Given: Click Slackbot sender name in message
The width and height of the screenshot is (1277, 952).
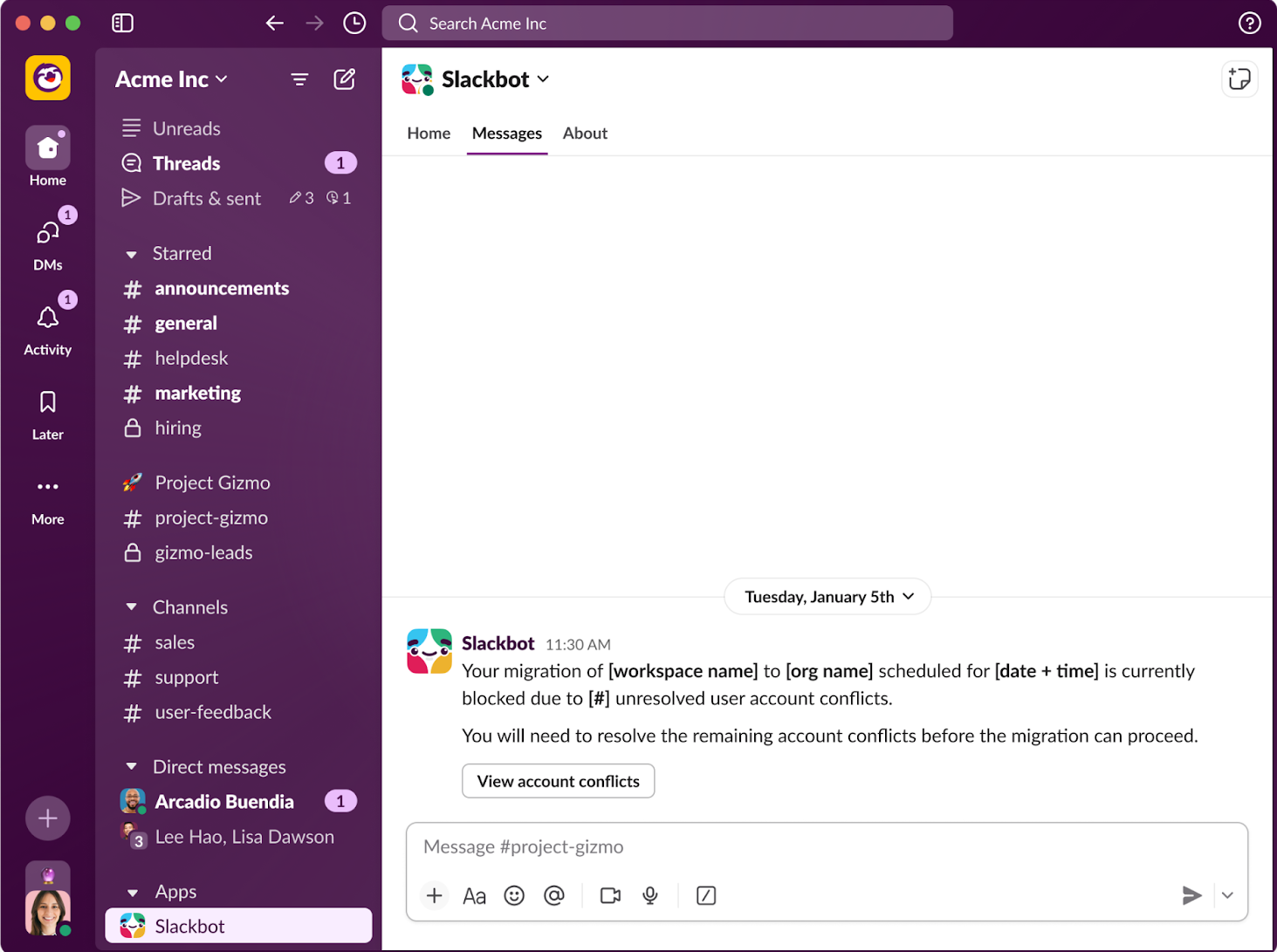Looking at the screenshot, I should [498, 643].
